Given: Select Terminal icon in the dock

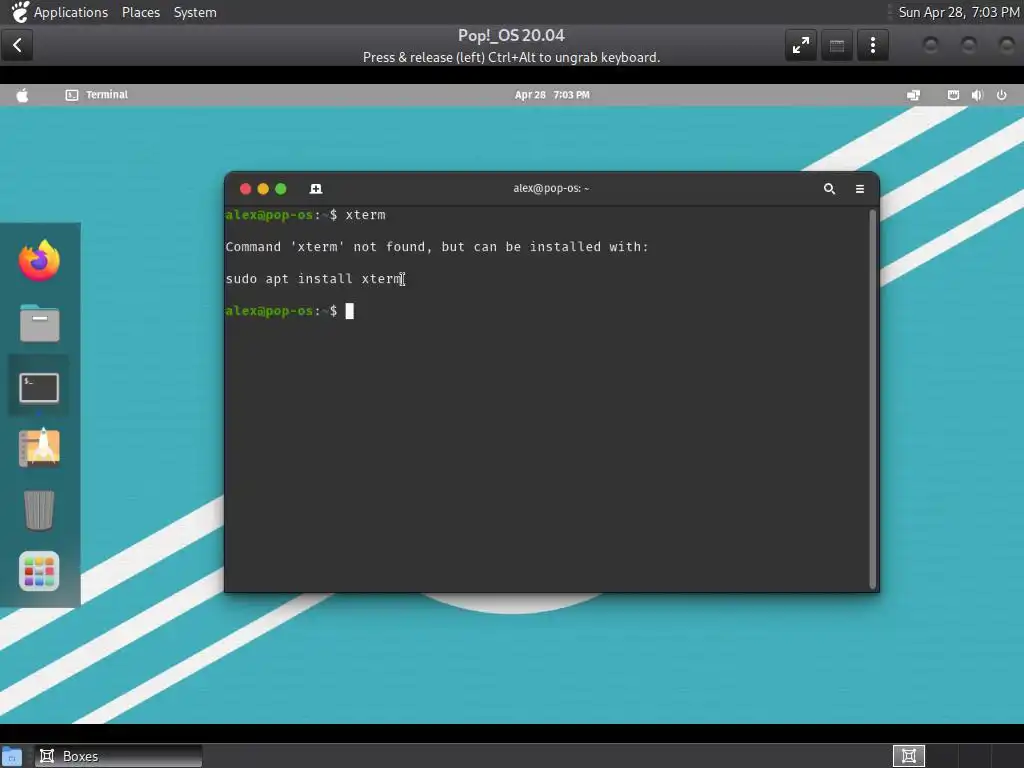Looking at the screenshot, I should point(39,388).
